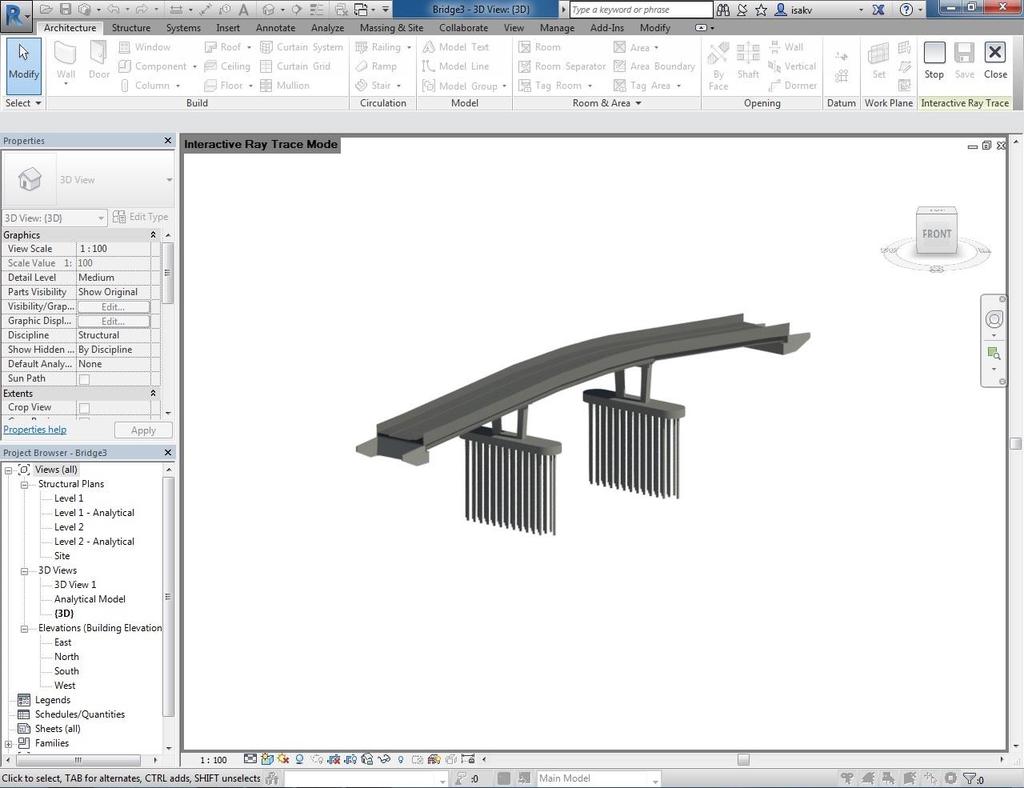Click the Project Browser horizontal scrollbar thumb
This screenshot has height=788, width=1024.
click(x=78, y=760)
